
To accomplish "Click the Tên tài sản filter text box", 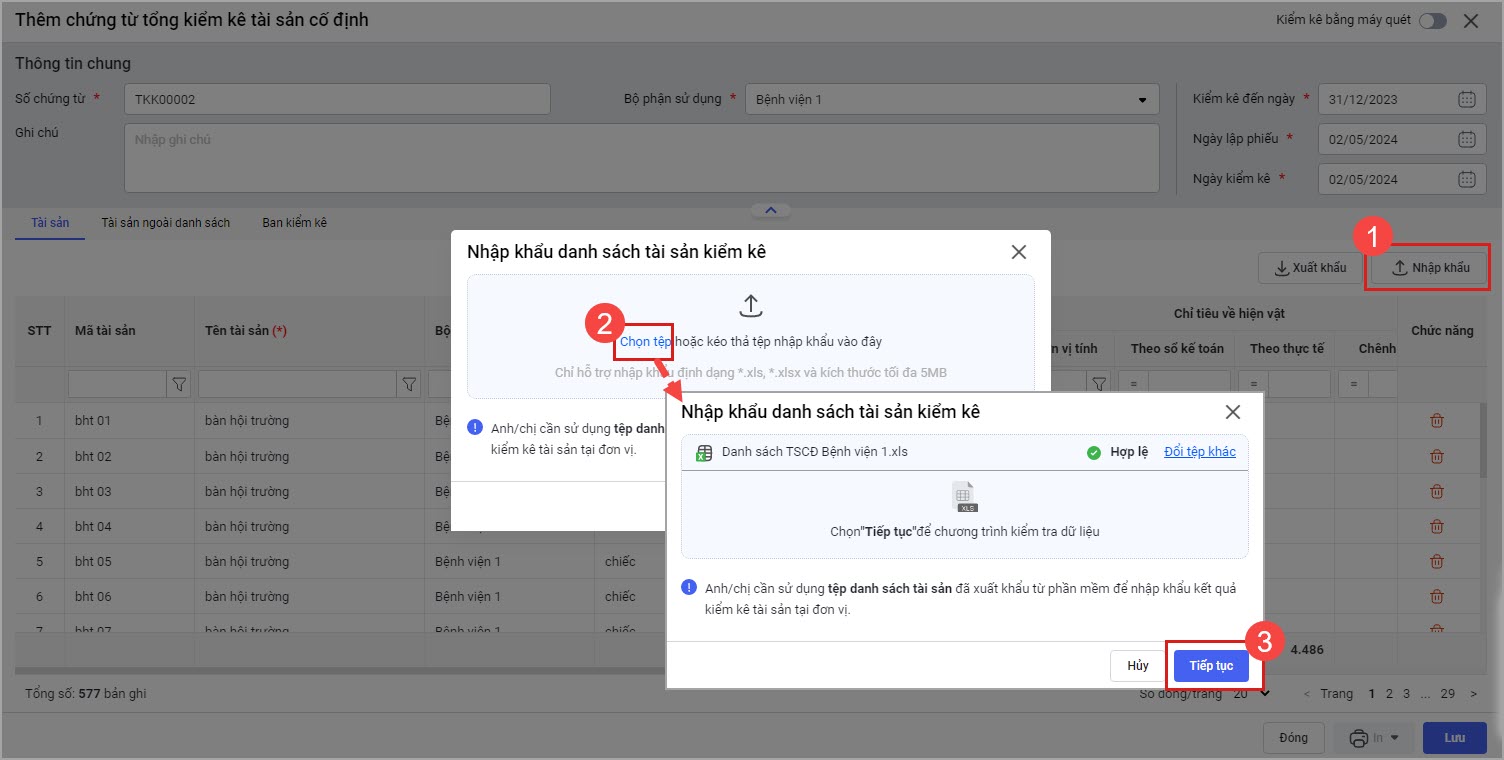I will [297, 383].
